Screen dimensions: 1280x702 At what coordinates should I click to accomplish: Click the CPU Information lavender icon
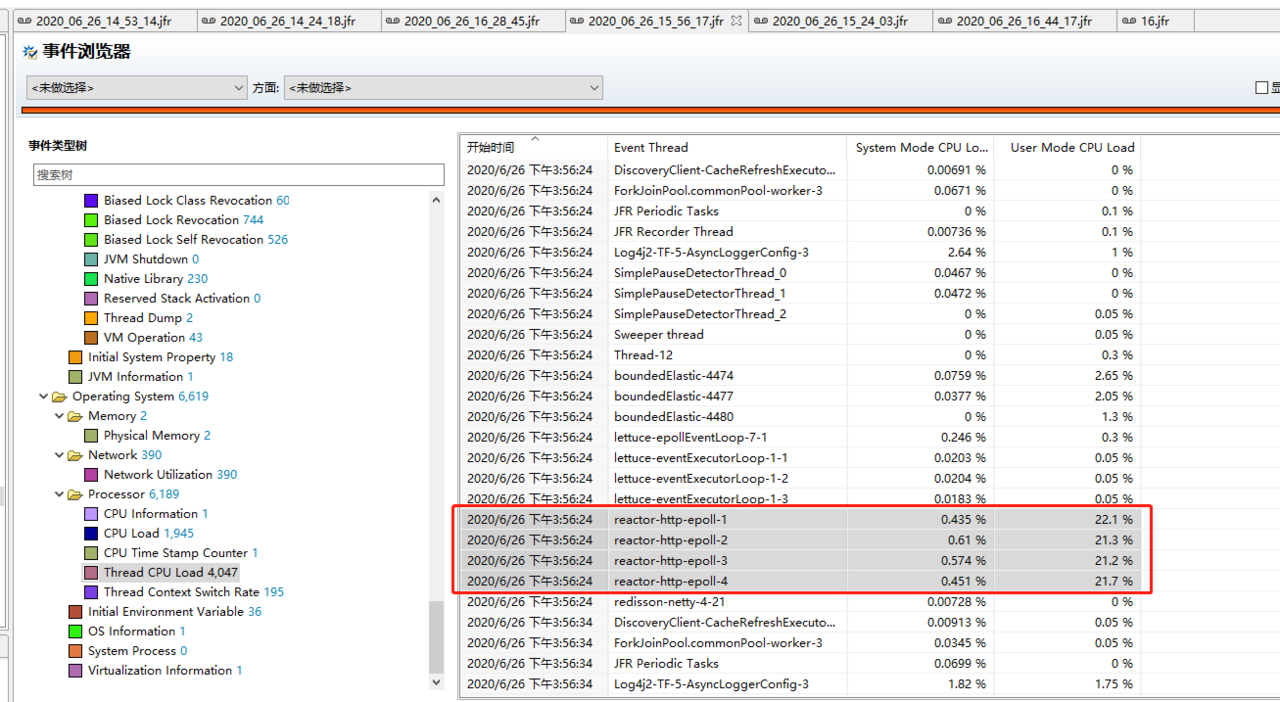pos(91,514)
